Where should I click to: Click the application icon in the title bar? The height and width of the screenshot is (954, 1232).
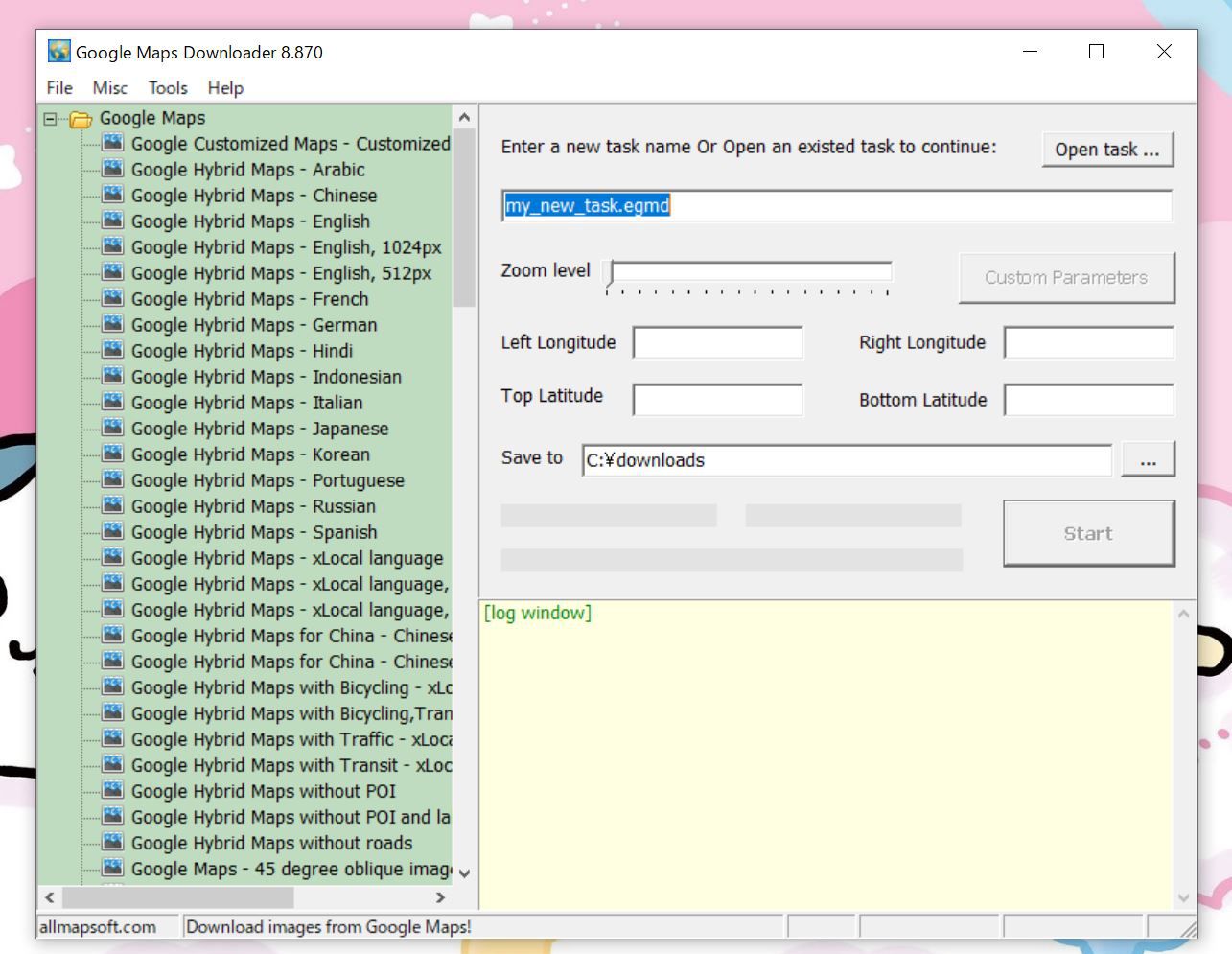(59, 51)
